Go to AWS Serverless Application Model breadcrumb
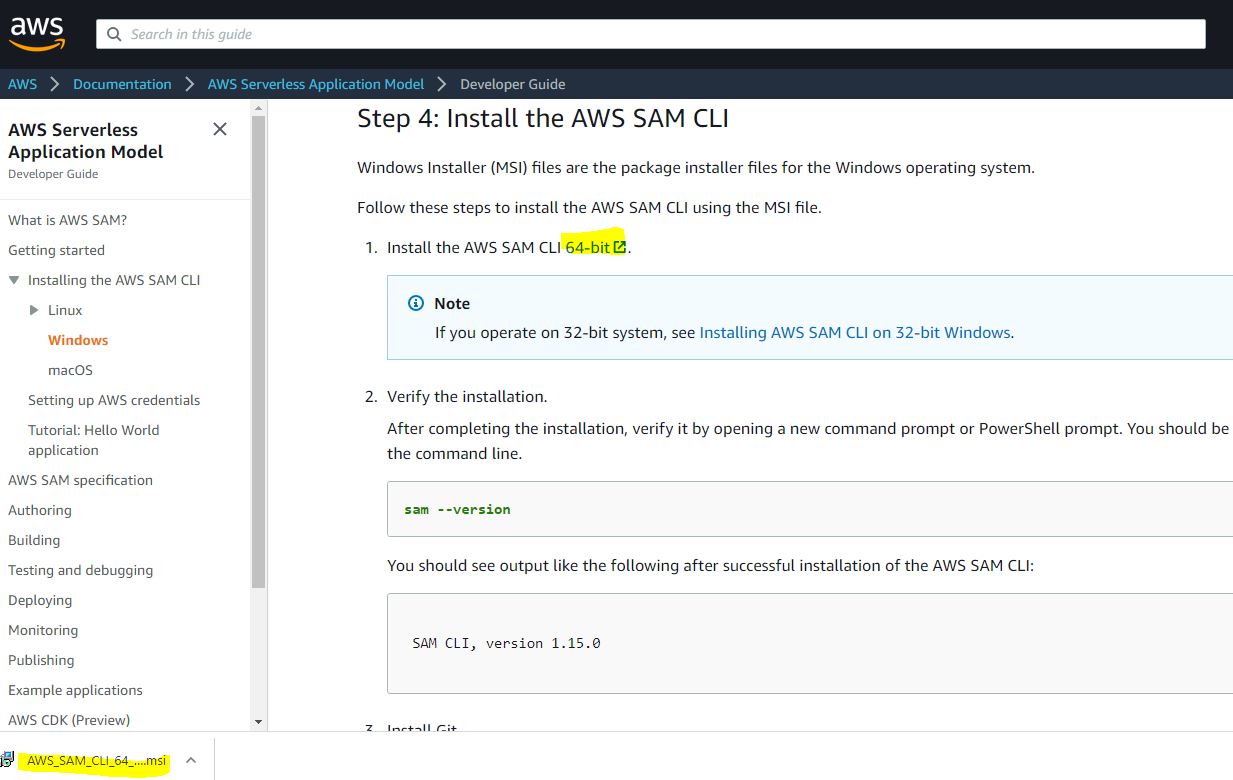 pos(316,84)
